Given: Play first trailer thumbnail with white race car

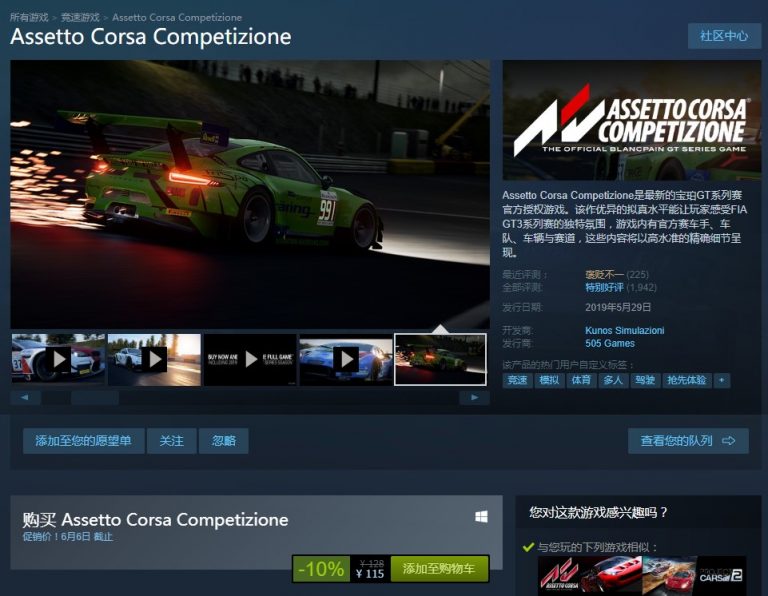Looking at the screenshot, I should click(x=58, y=359).
